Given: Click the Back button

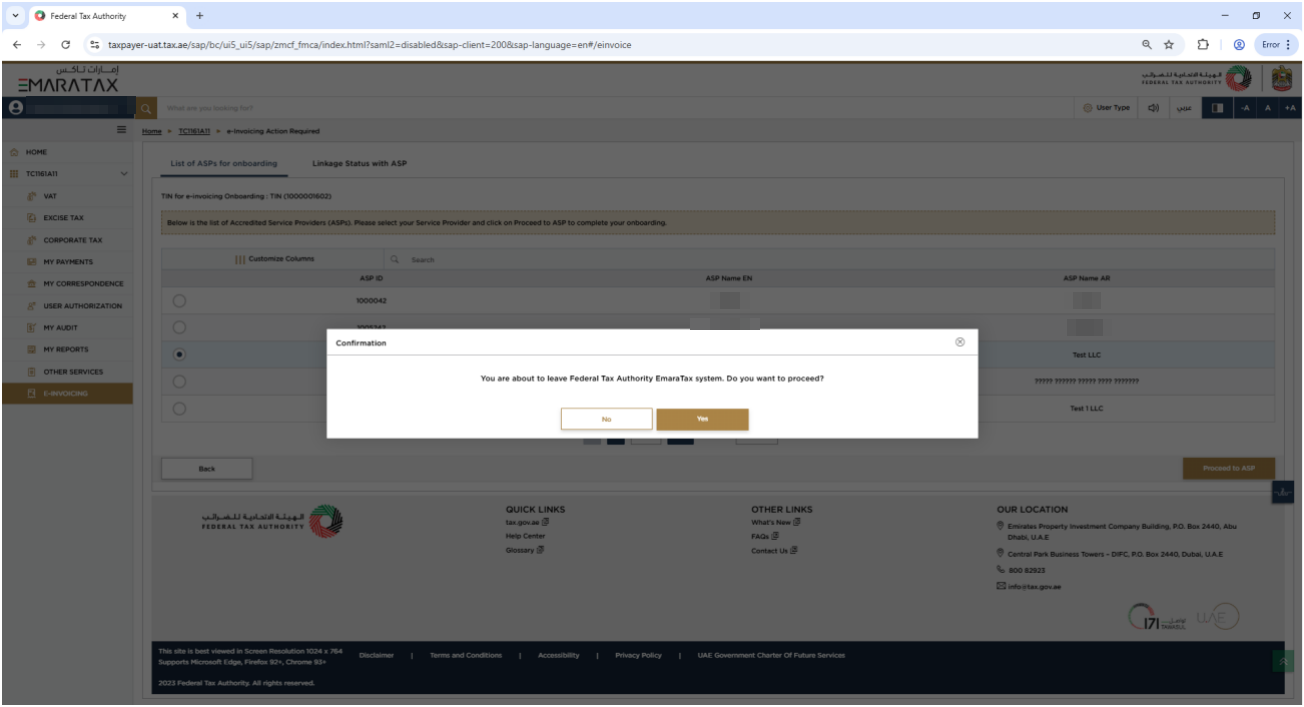Looking at the screenshot, I should point(207,468).
